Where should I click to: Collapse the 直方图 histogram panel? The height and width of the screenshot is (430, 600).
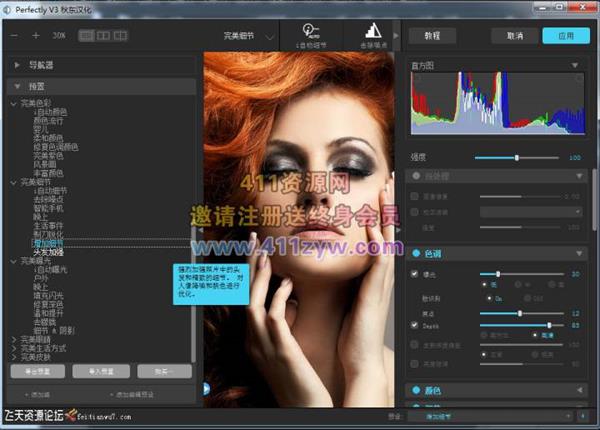(576, 65)
